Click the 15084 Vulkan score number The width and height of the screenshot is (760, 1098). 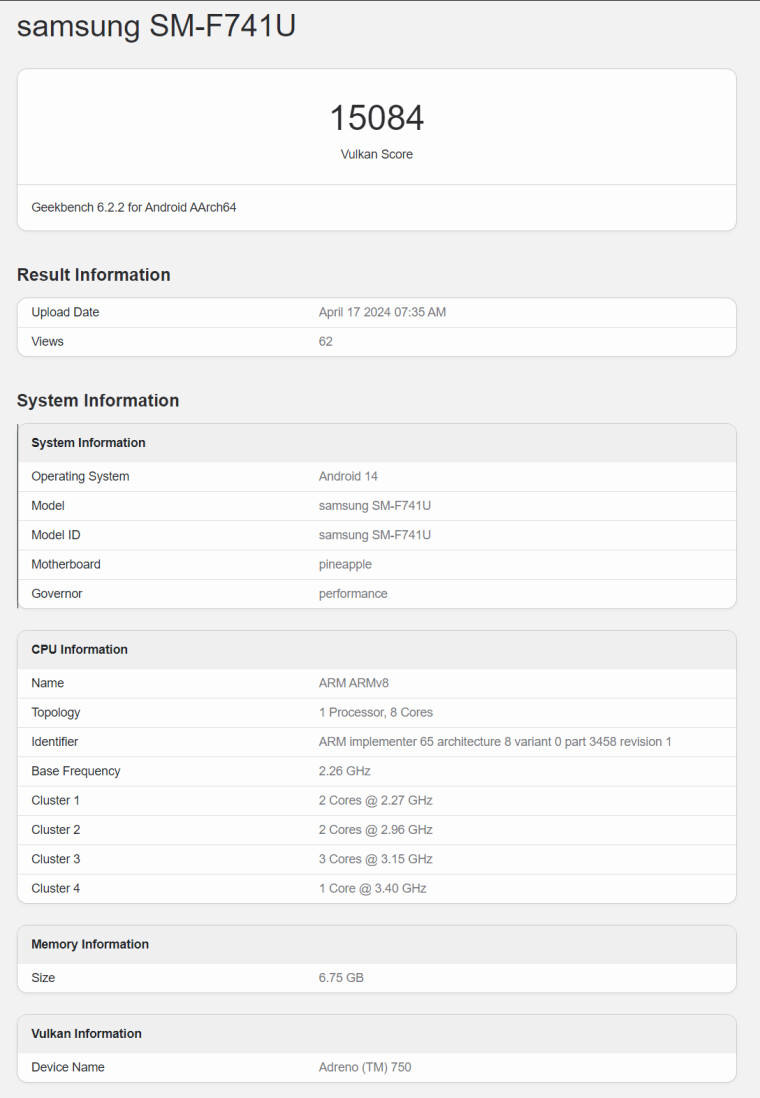(x=377, y=118)
